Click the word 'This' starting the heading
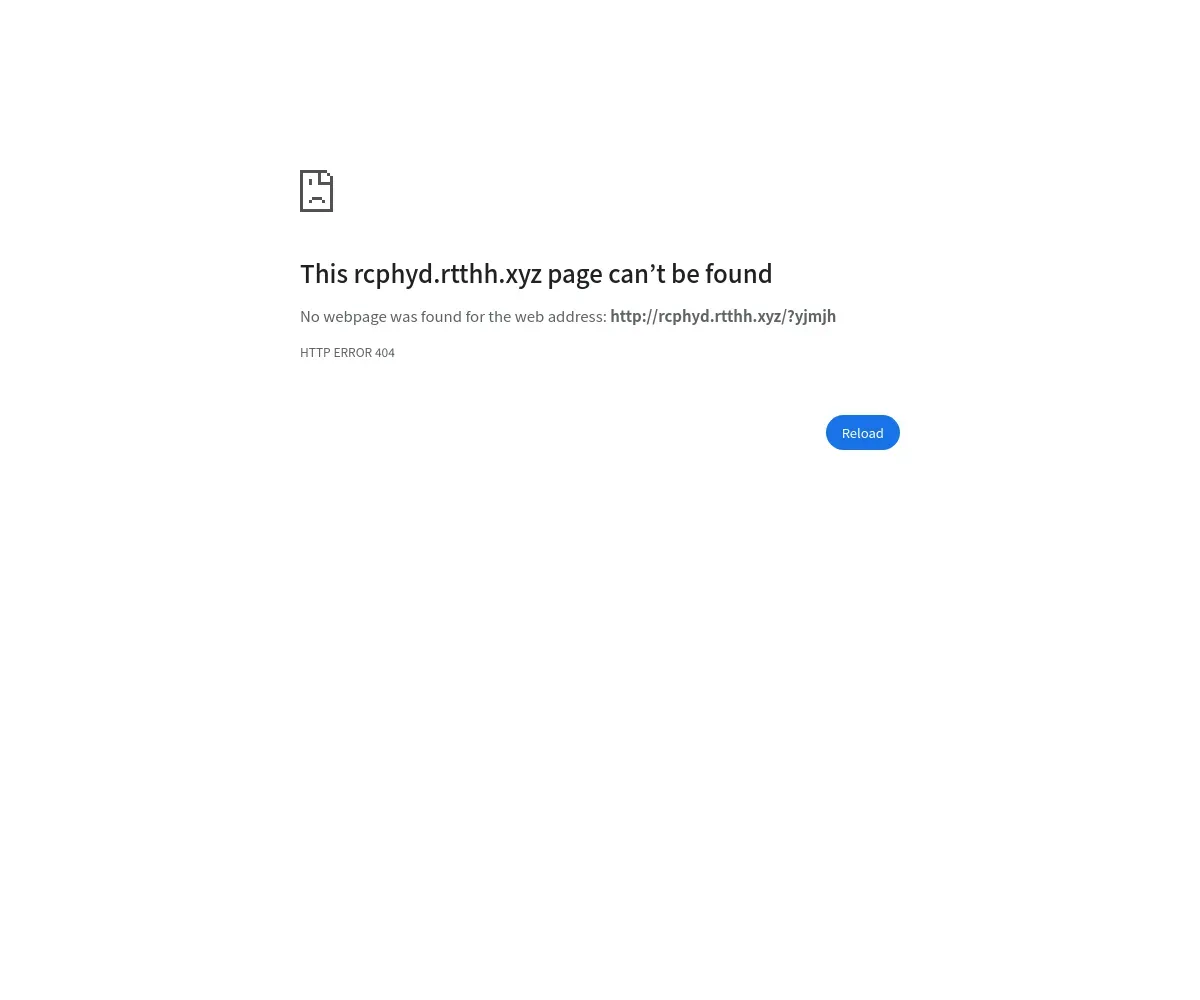The width and height of the screenshot is (1200, 1000). tap(324, 274)
